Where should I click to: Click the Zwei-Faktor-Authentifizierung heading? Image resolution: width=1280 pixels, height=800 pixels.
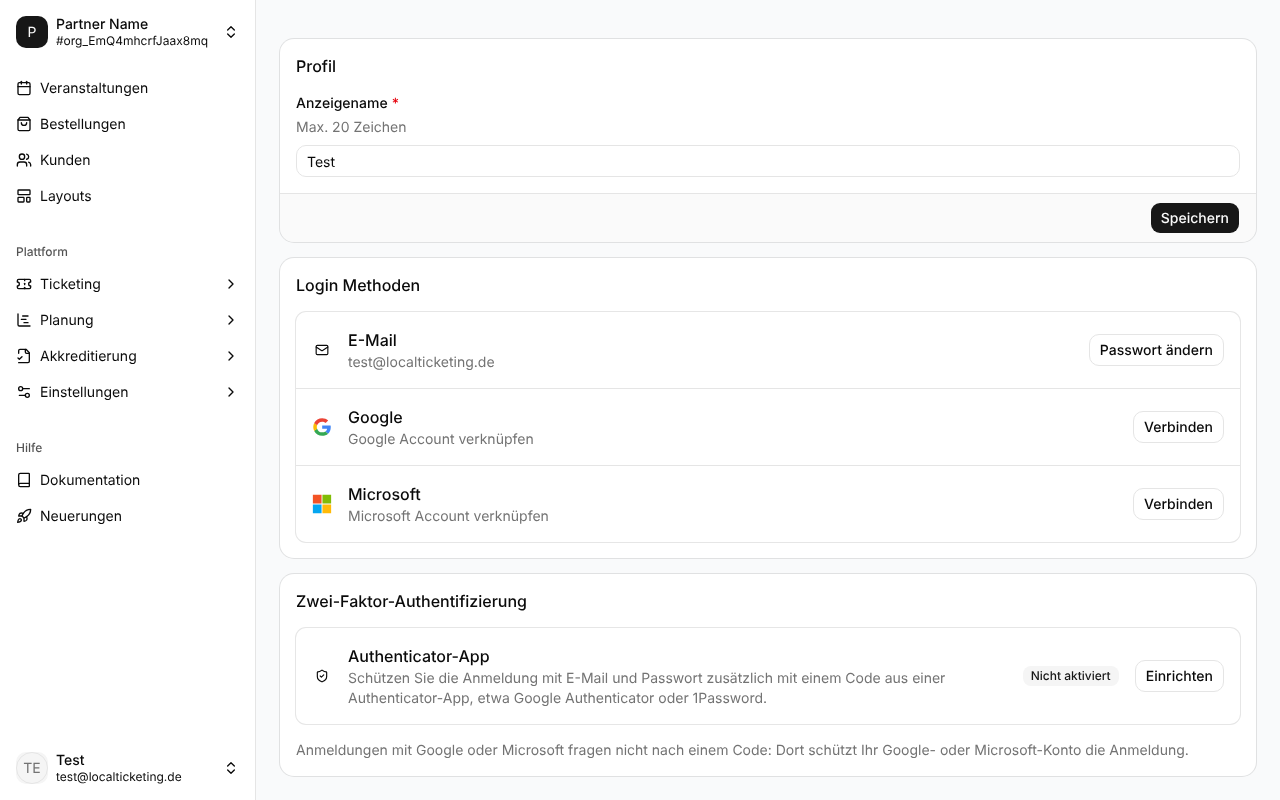click(x=411, y=601)
